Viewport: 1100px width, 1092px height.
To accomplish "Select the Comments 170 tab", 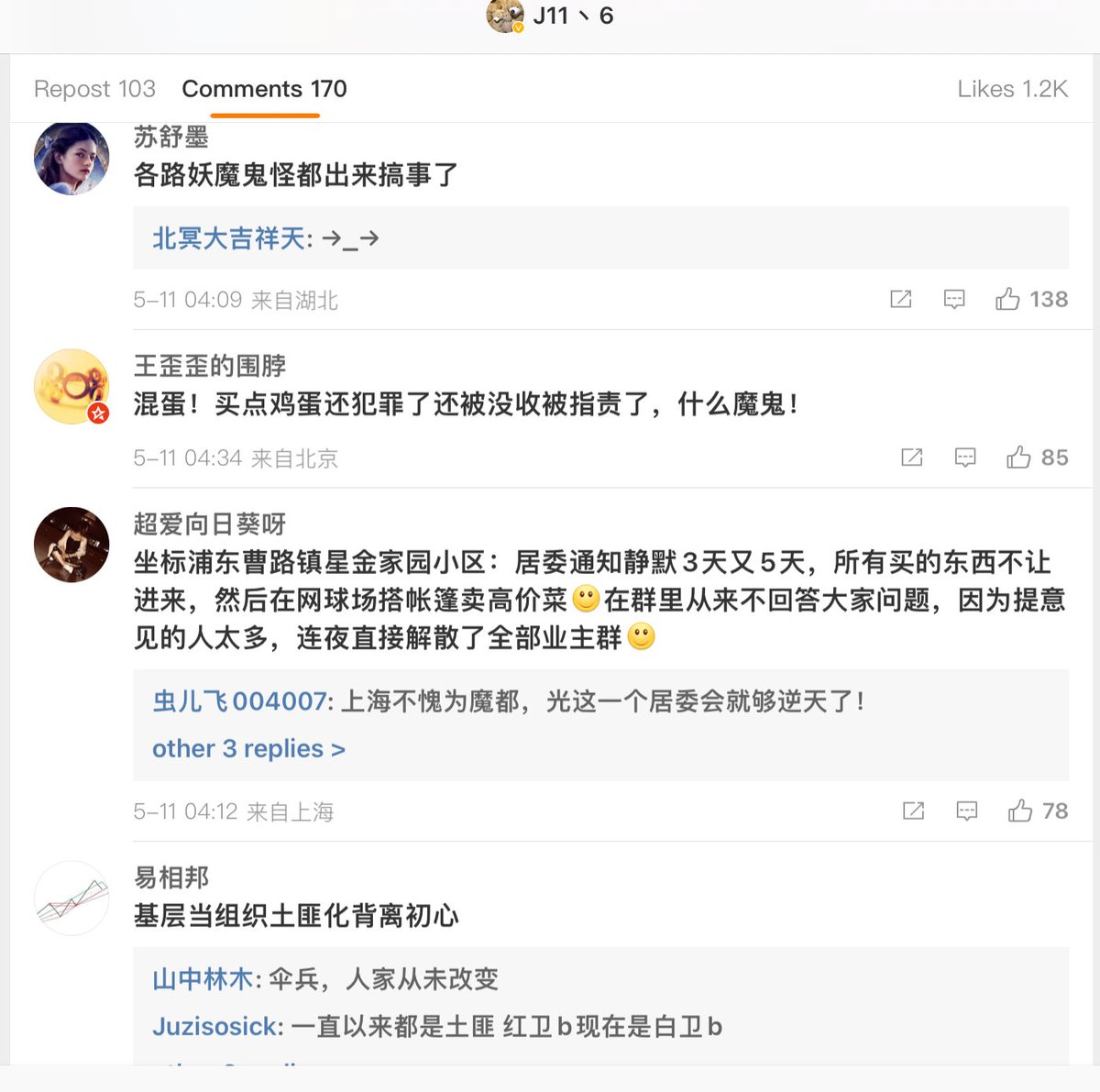I will pos(264,89).
